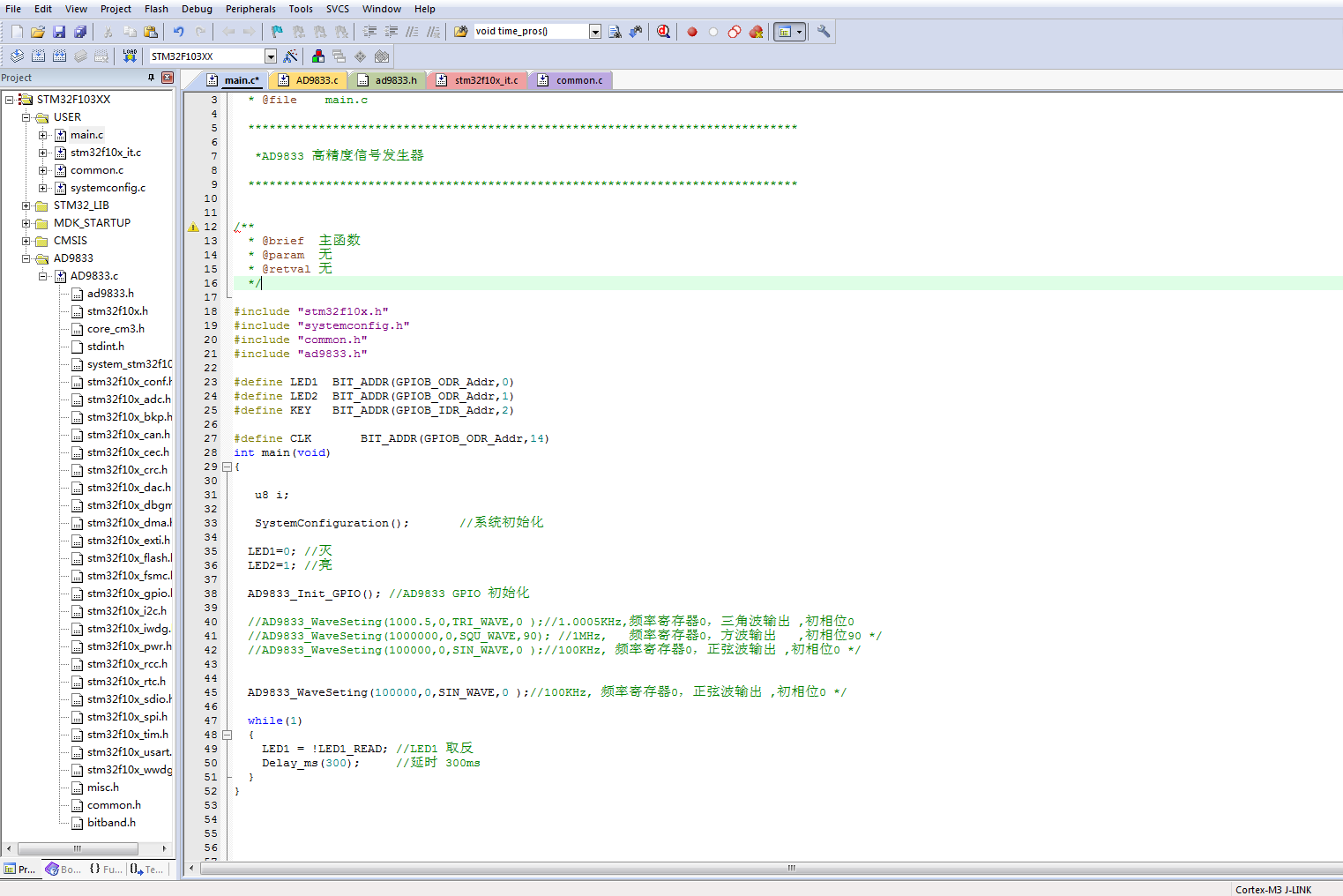Open the SVCS menu
Viewport: 1343px width, 896px height.
pyautogui.click(x=338, y=9)
